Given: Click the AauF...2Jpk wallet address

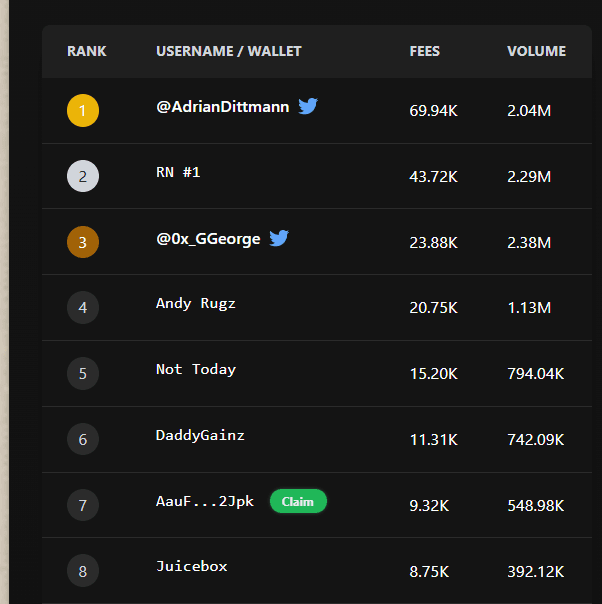Looking at the screenshot, I should (205, 502).
